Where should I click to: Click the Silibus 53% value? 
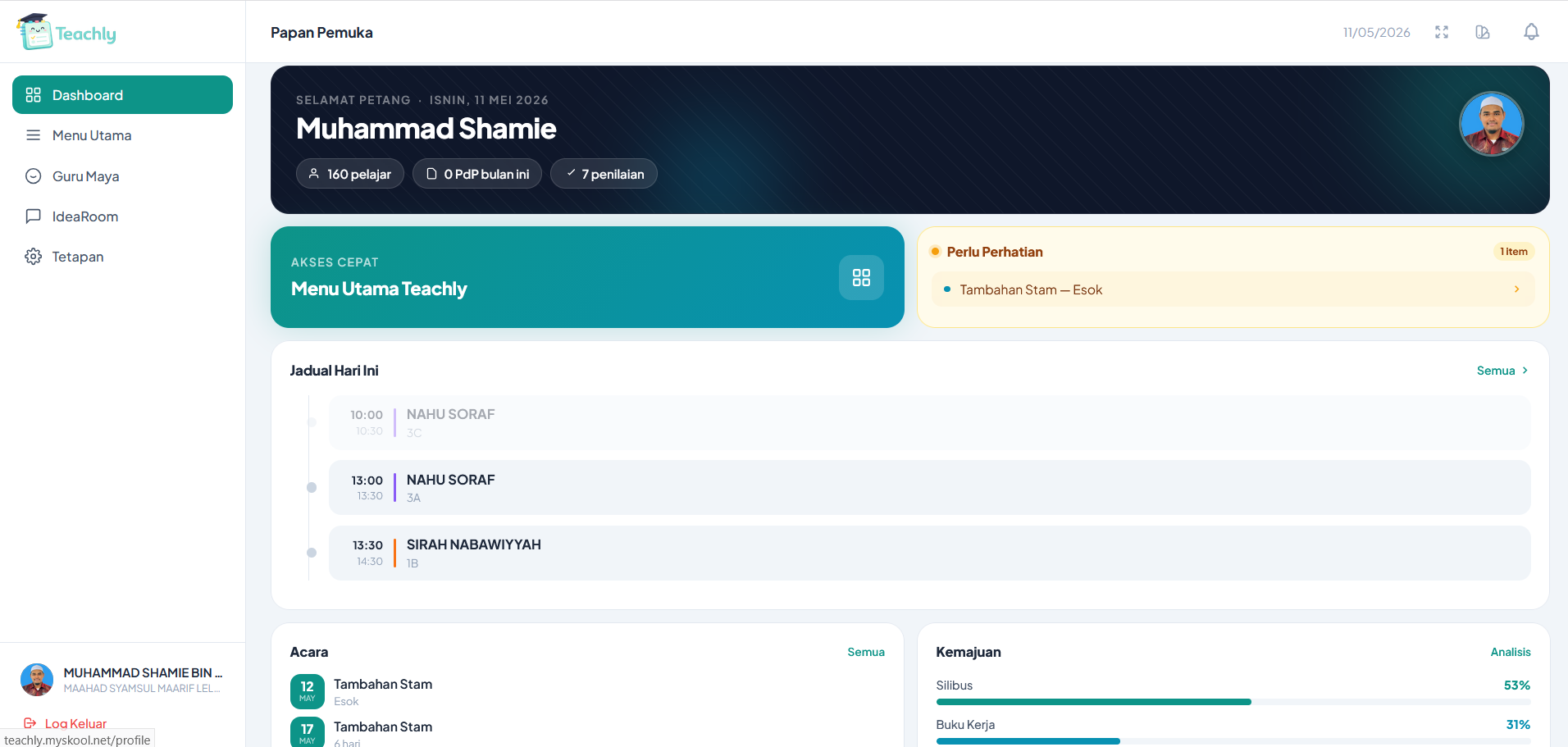click(1517, 686)
